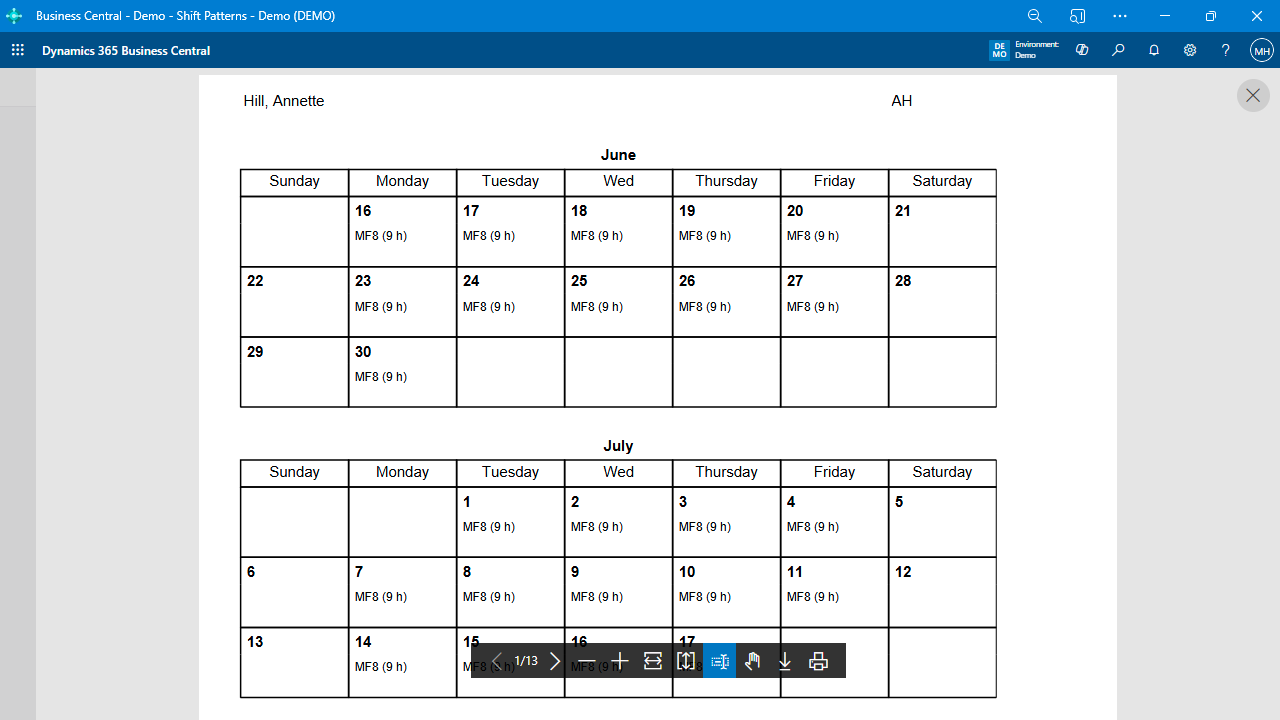Open the Settings gear menu
Image resolution: width=1280 pixels, height=720 pixels.
(x=1190, y=50)
